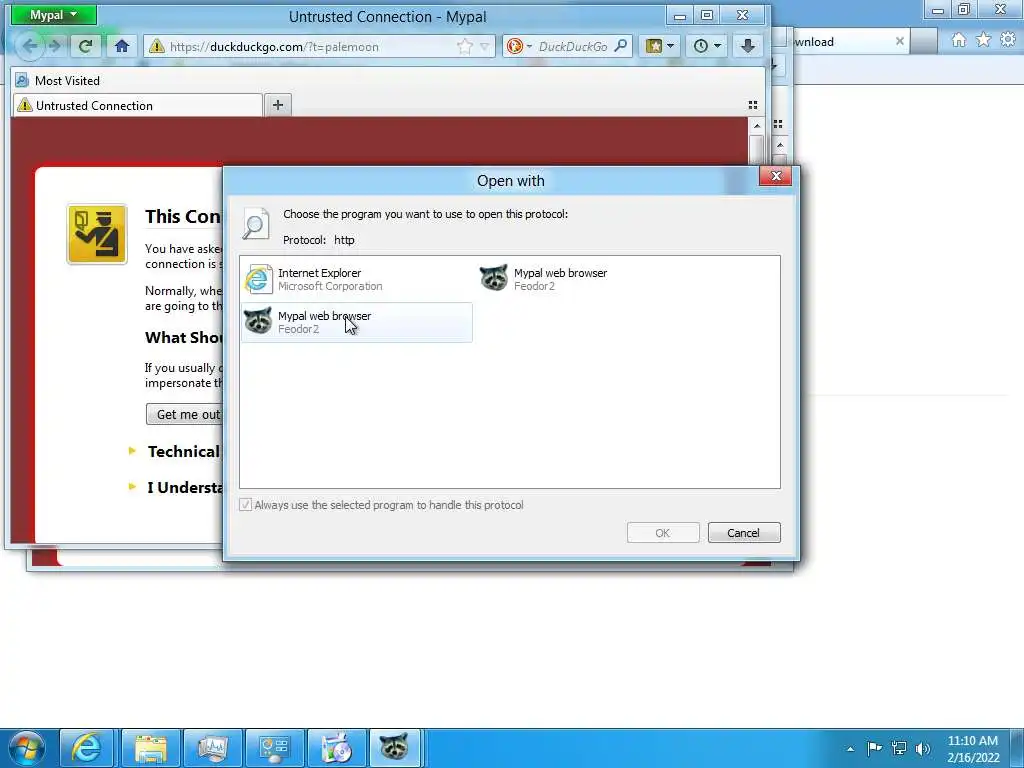This screenshot has width=1024, height=768.
Task: Open the history clock button dropdown
Action: click(707, 46)
